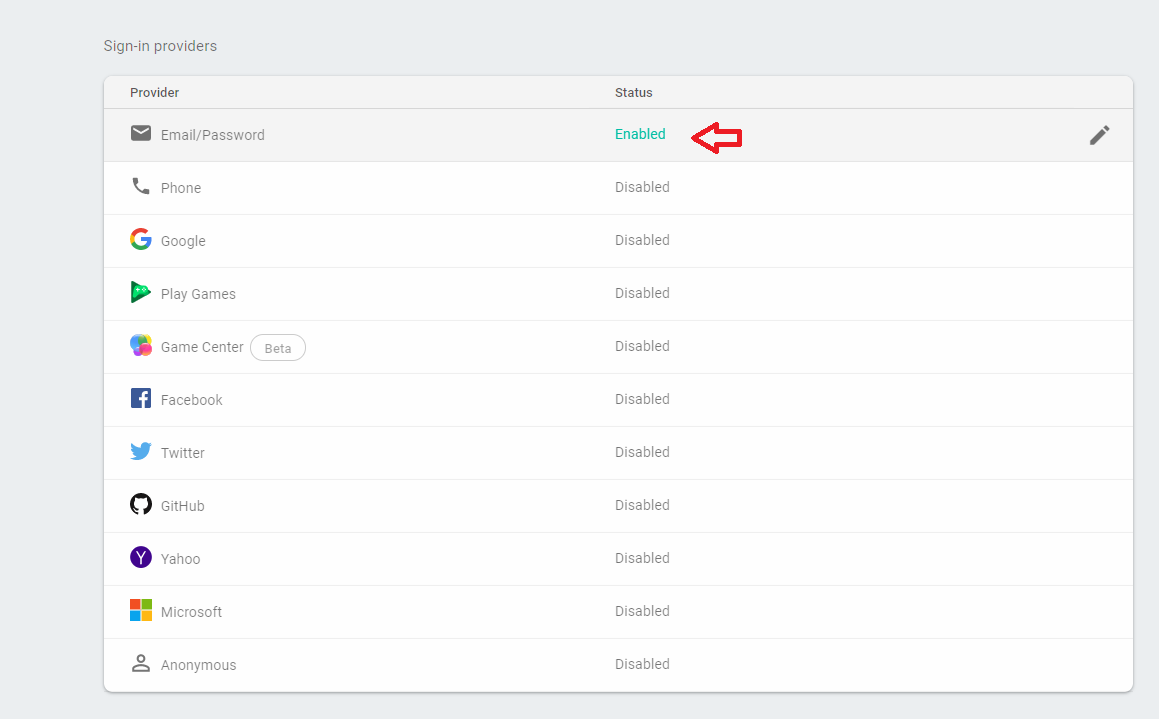Open the Microsoft provider name
The image size is (1159, 719).
(x=191, y=612)
